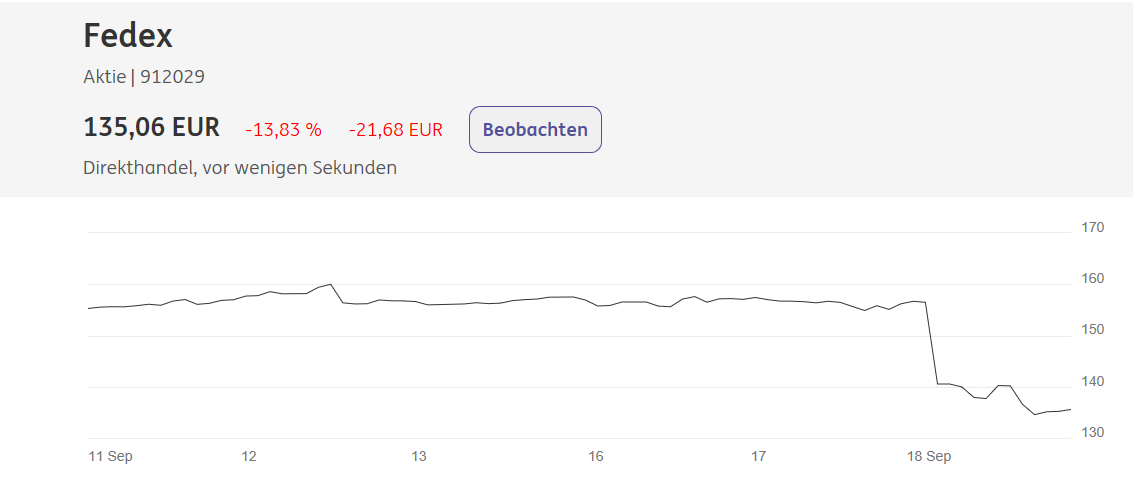Click the 160 price axis label
Image resolution: width=1133 pixels, height=481 pixels.
[1092, 278]
